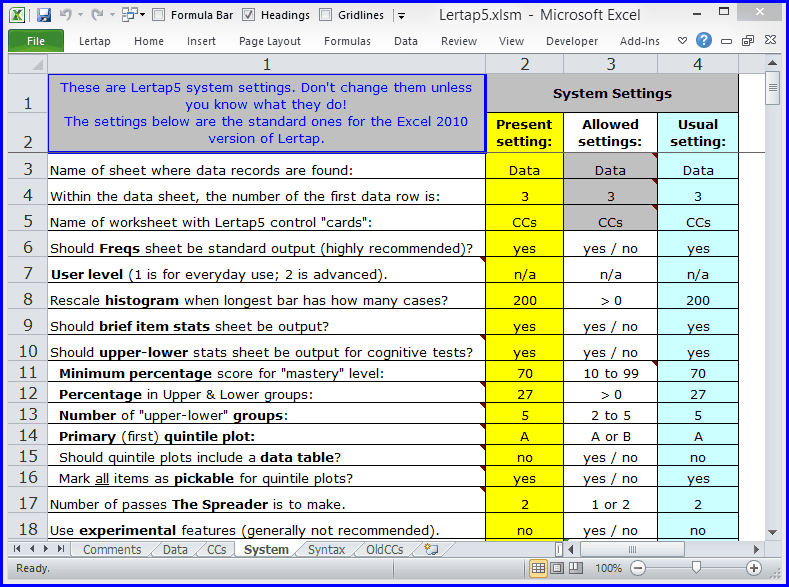Image resolution: width=789 pixels, height=587 pixels.
Task: Open Excel Help question mark icon
Action: pos(704,41)
